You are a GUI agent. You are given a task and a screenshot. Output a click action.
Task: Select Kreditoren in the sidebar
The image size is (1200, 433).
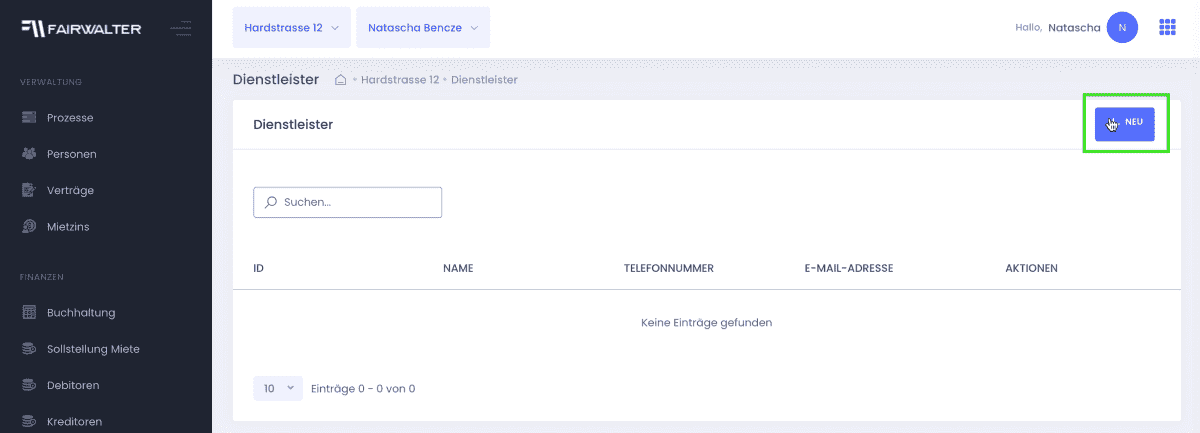point(74,421)
